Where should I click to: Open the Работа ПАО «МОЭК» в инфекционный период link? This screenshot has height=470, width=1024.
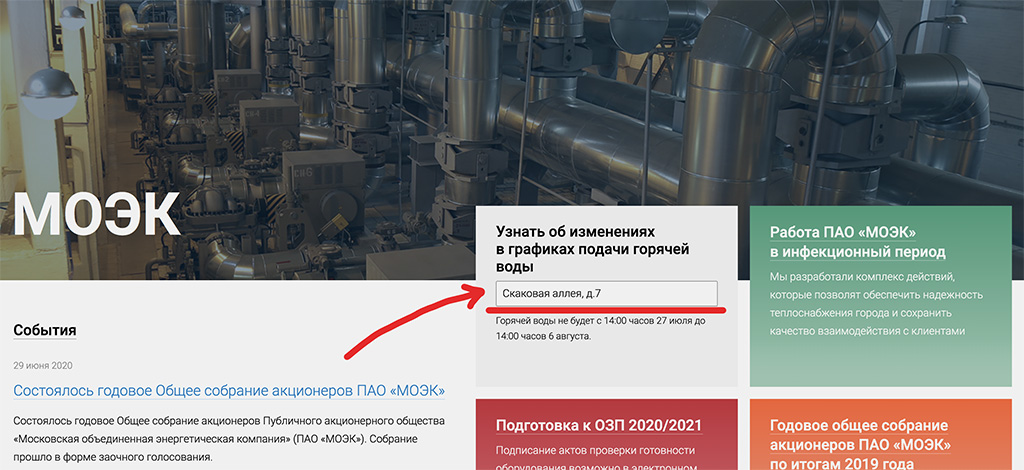click(857, 242)
